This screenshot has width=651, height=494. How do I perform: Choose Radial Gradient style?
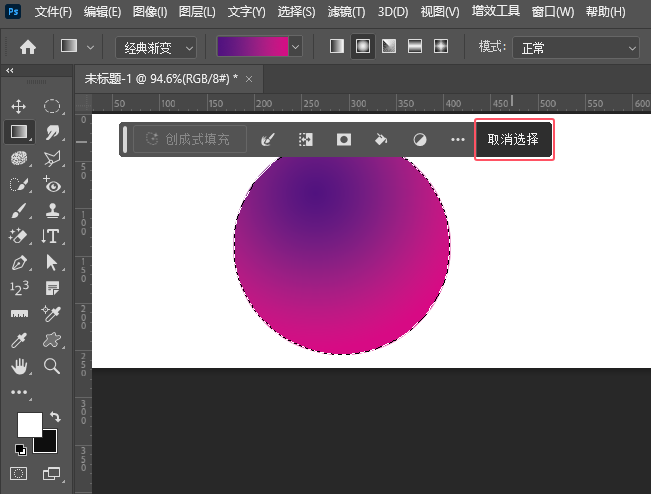(363, 46)
